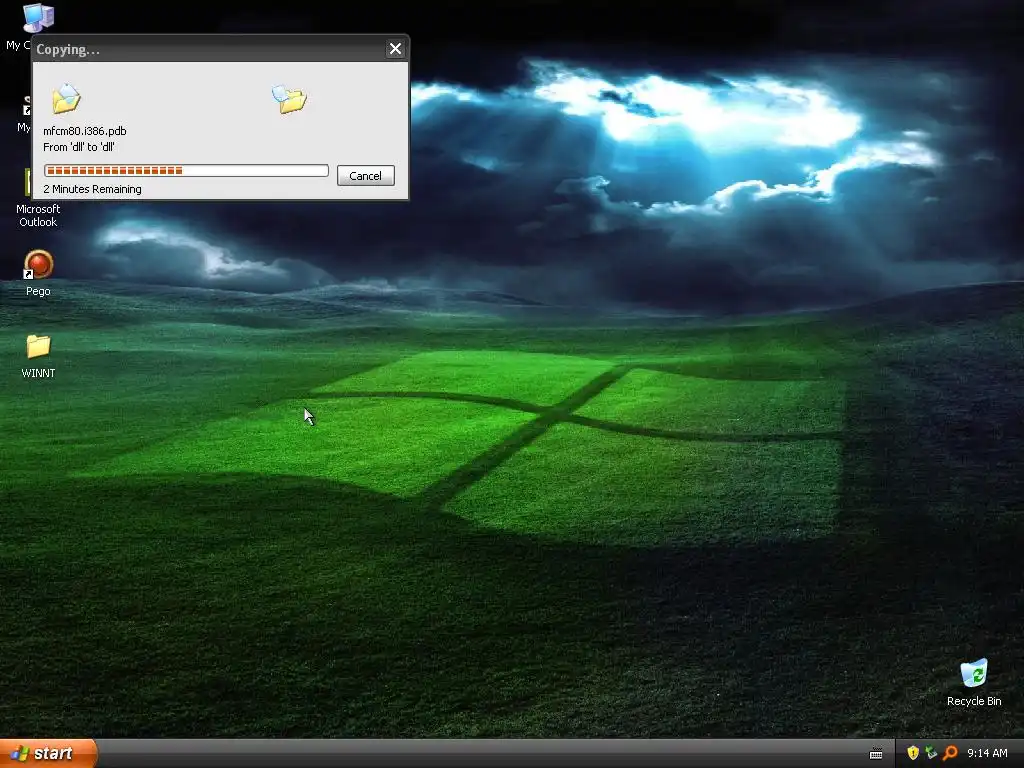Click the 9:14 AM clock
Screen dimensions: 1024x768
coord(987,754)
